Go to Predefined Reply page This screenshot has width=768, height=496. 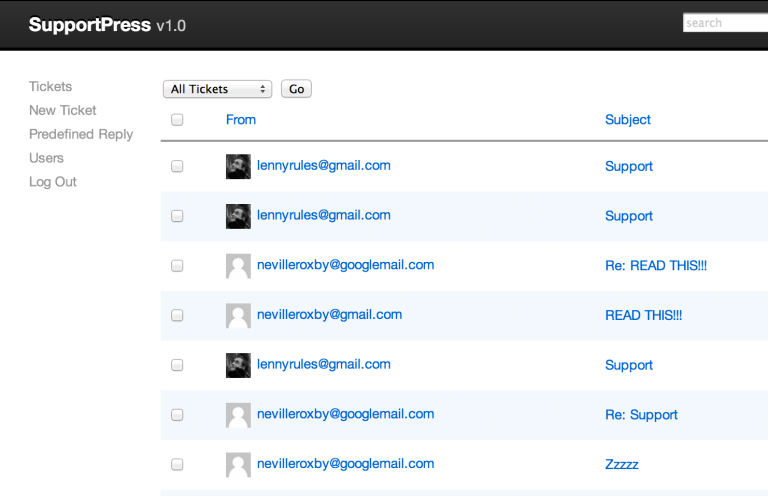tap(81, 134)
